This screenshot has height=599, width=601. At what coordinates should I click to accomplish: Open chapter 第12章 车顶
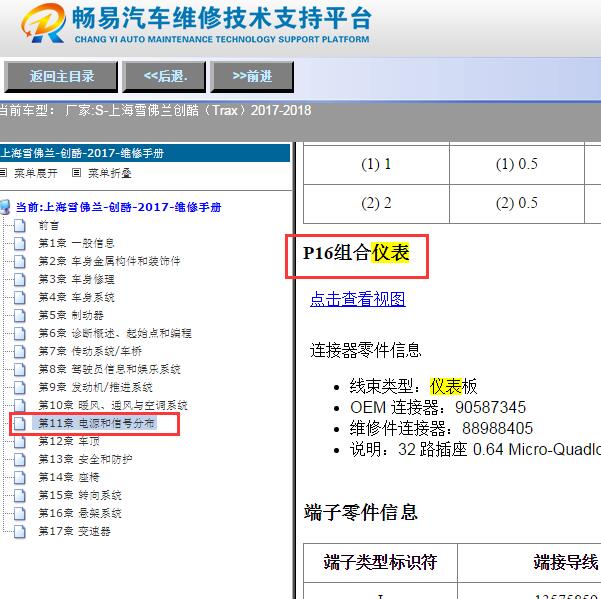coord(69,441)
